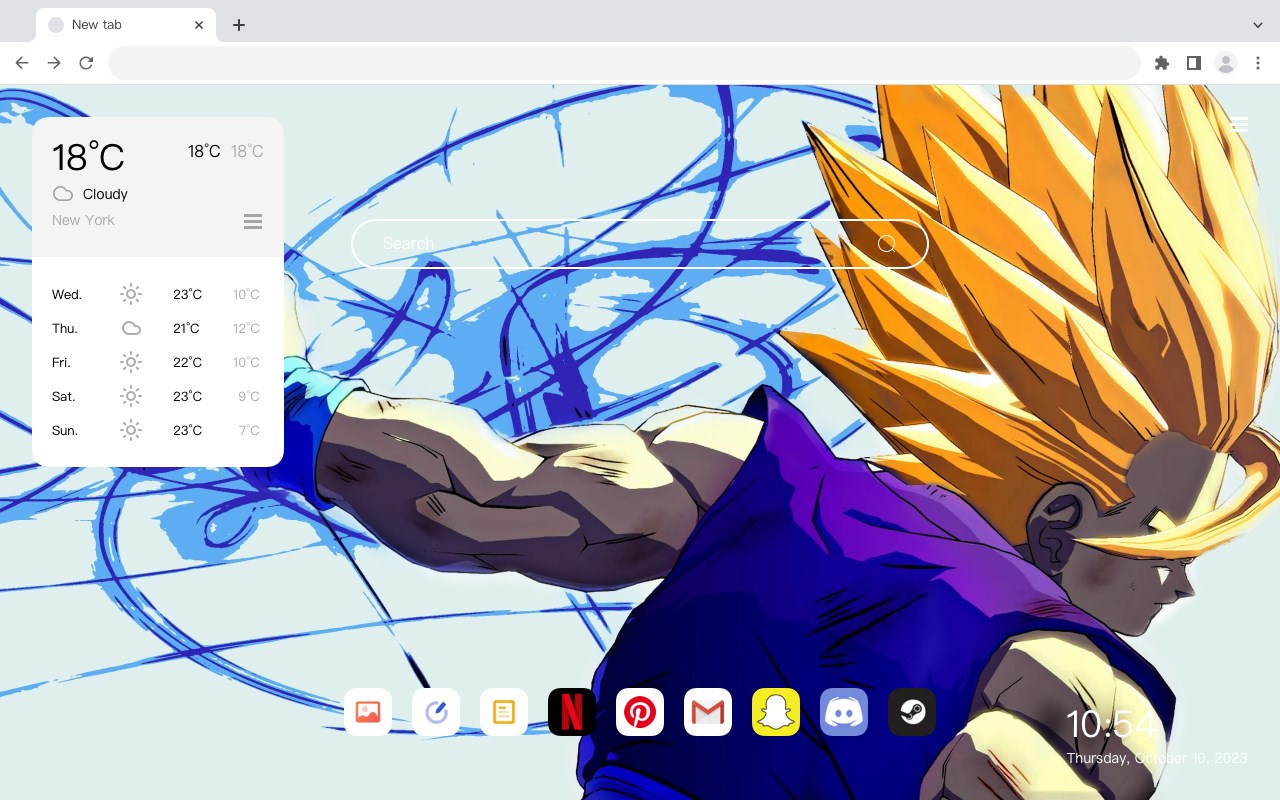Launch Gmail from the dock
The height and width of the screenshot is (800, 1280).
(x=708, y=712)
